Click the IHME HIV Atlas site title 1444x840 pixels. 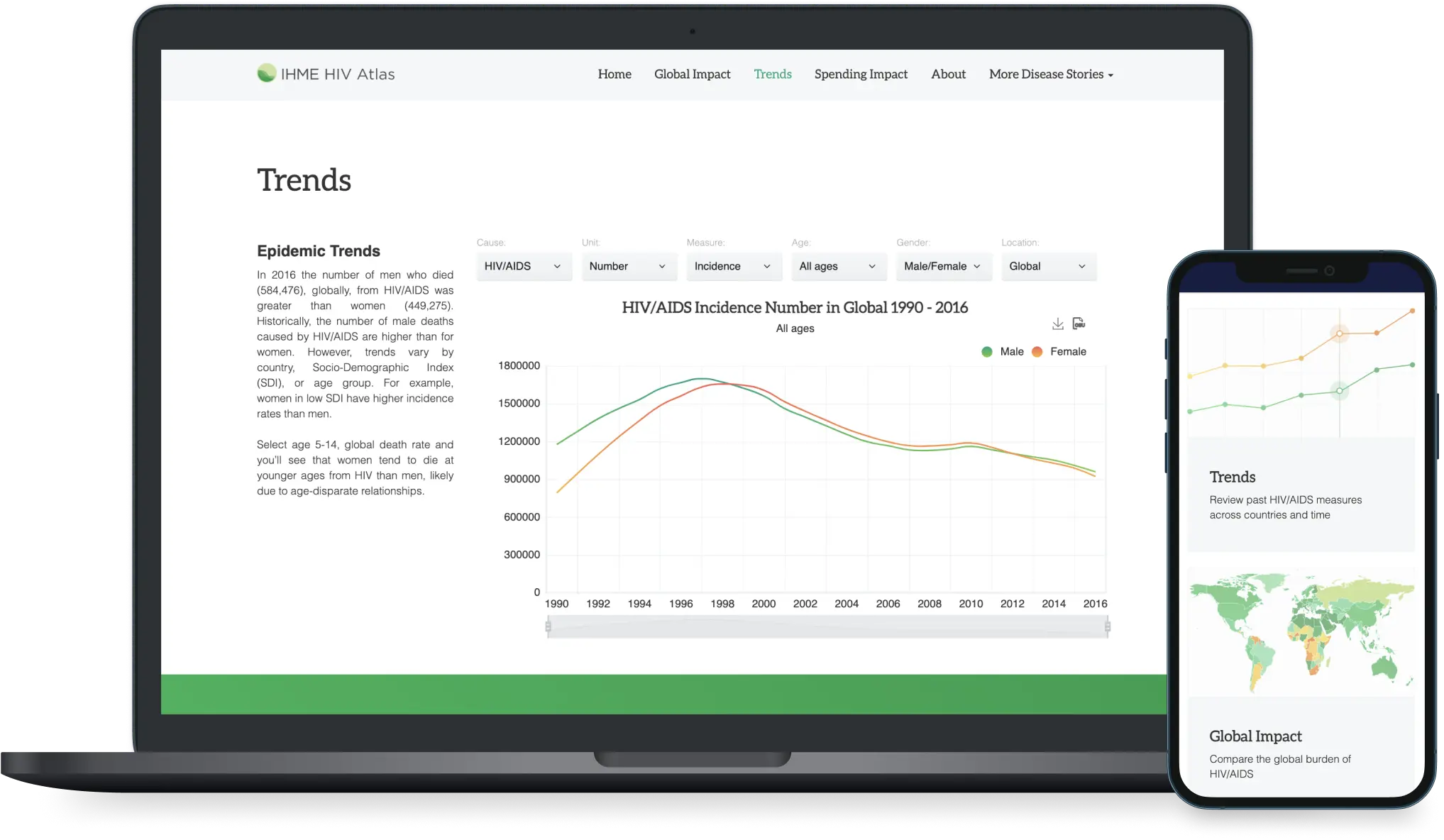coord(338,74)
